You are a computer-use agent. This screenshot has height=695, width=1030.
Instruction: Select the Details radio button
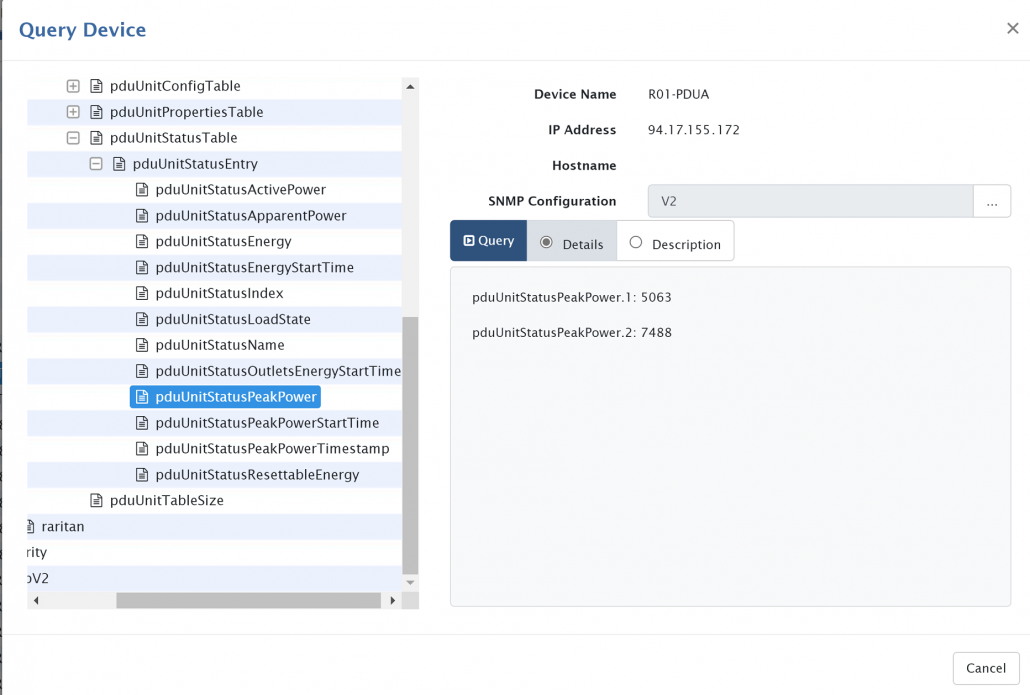(546, 243)
